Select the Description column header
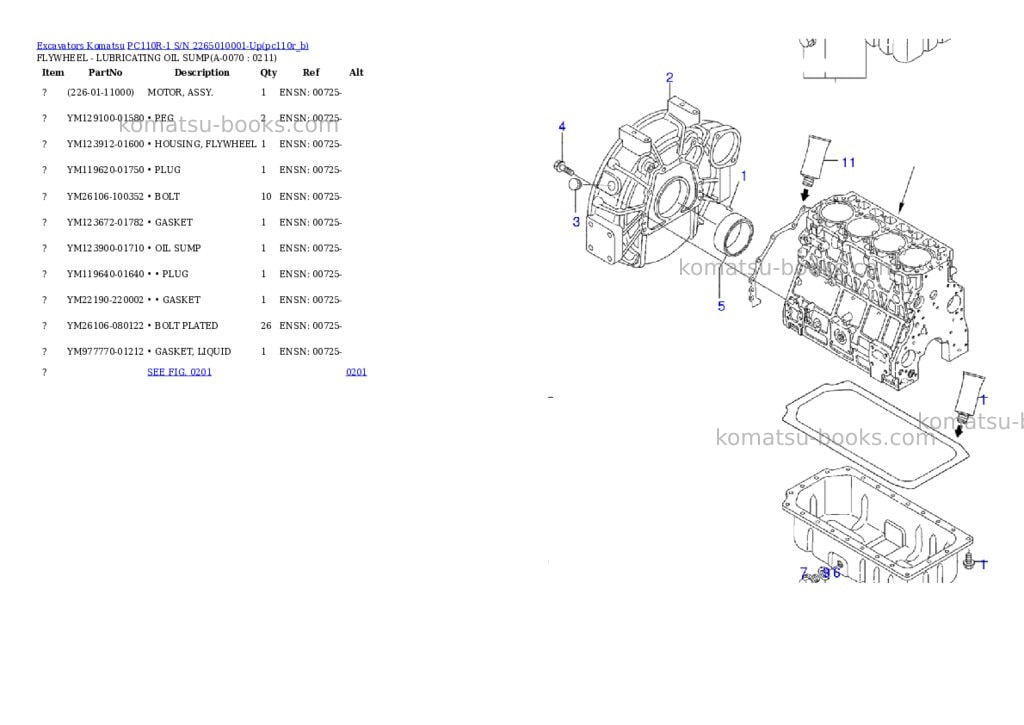 pyautogui.click(x=202, y=72)
